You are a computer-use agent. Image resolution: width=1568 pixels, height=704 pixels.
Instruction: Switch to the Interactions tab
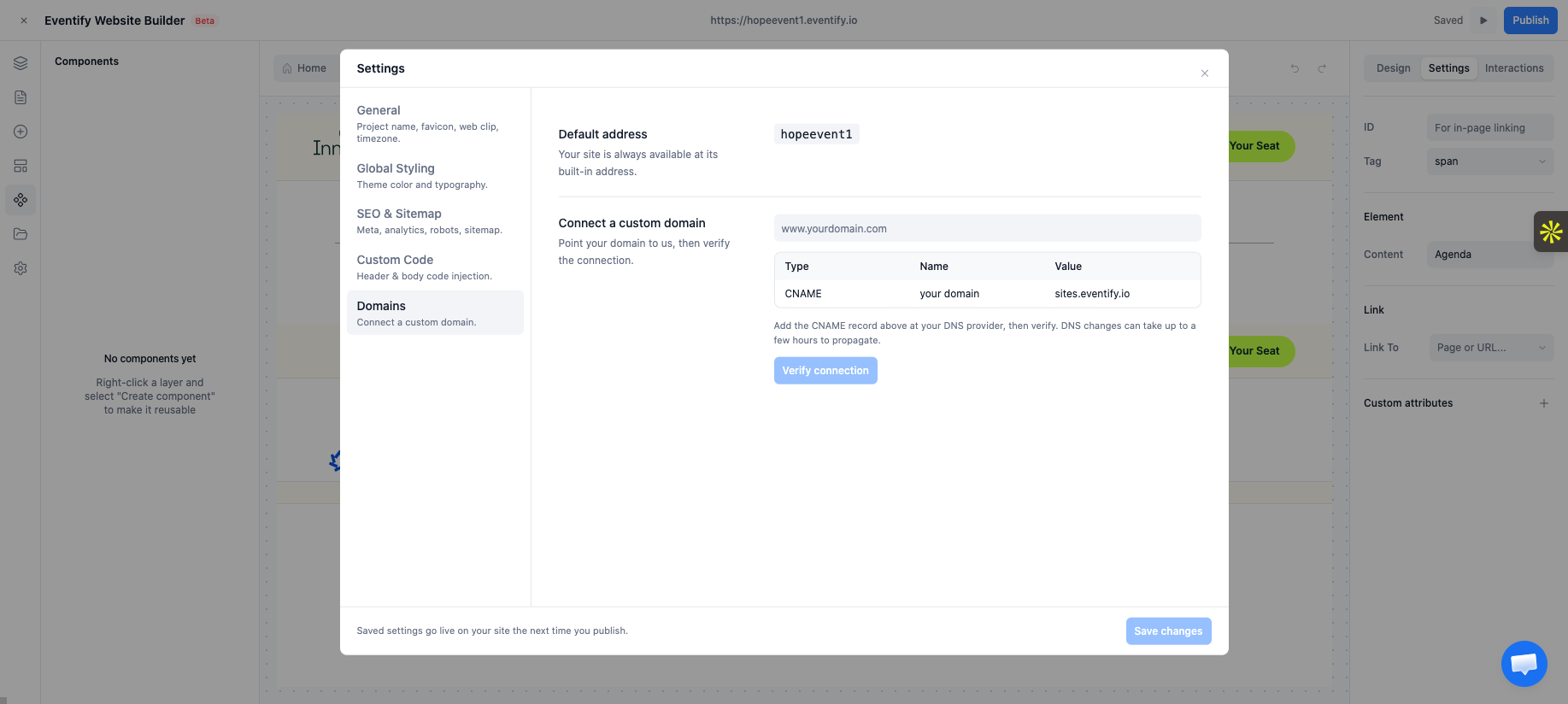click(1514, 68)
